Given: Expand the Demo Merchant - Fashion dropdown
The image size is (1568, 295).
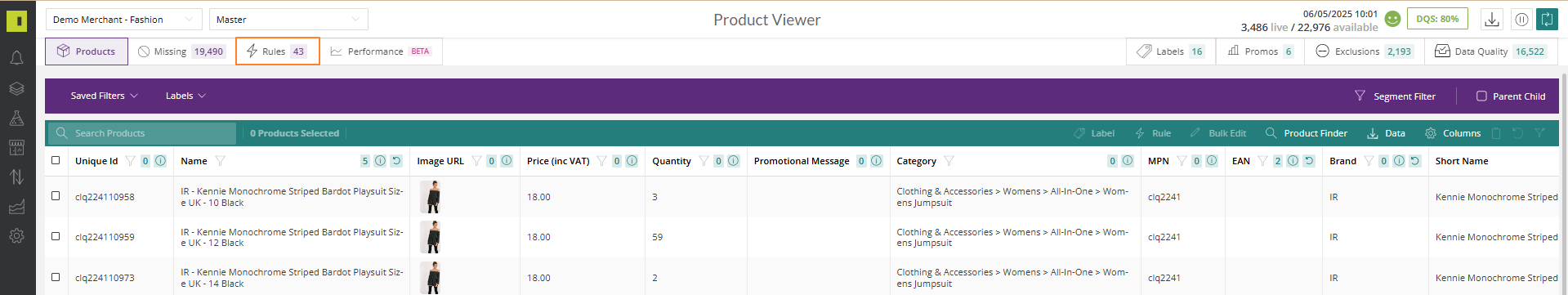Looking at the screenshot, I should [x=123, y=19].
